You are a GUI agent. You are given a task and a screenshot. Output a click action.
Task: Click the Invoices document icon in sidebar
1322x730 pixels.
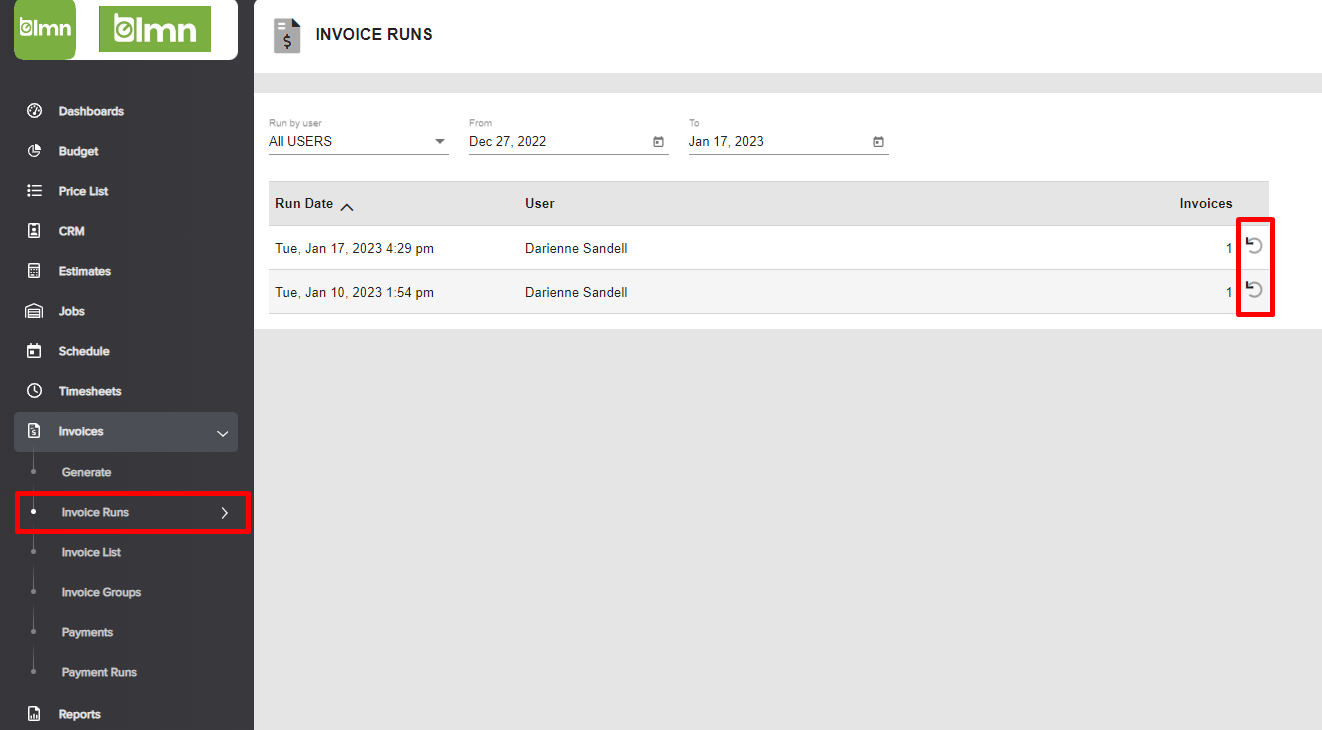click(34, 431)
